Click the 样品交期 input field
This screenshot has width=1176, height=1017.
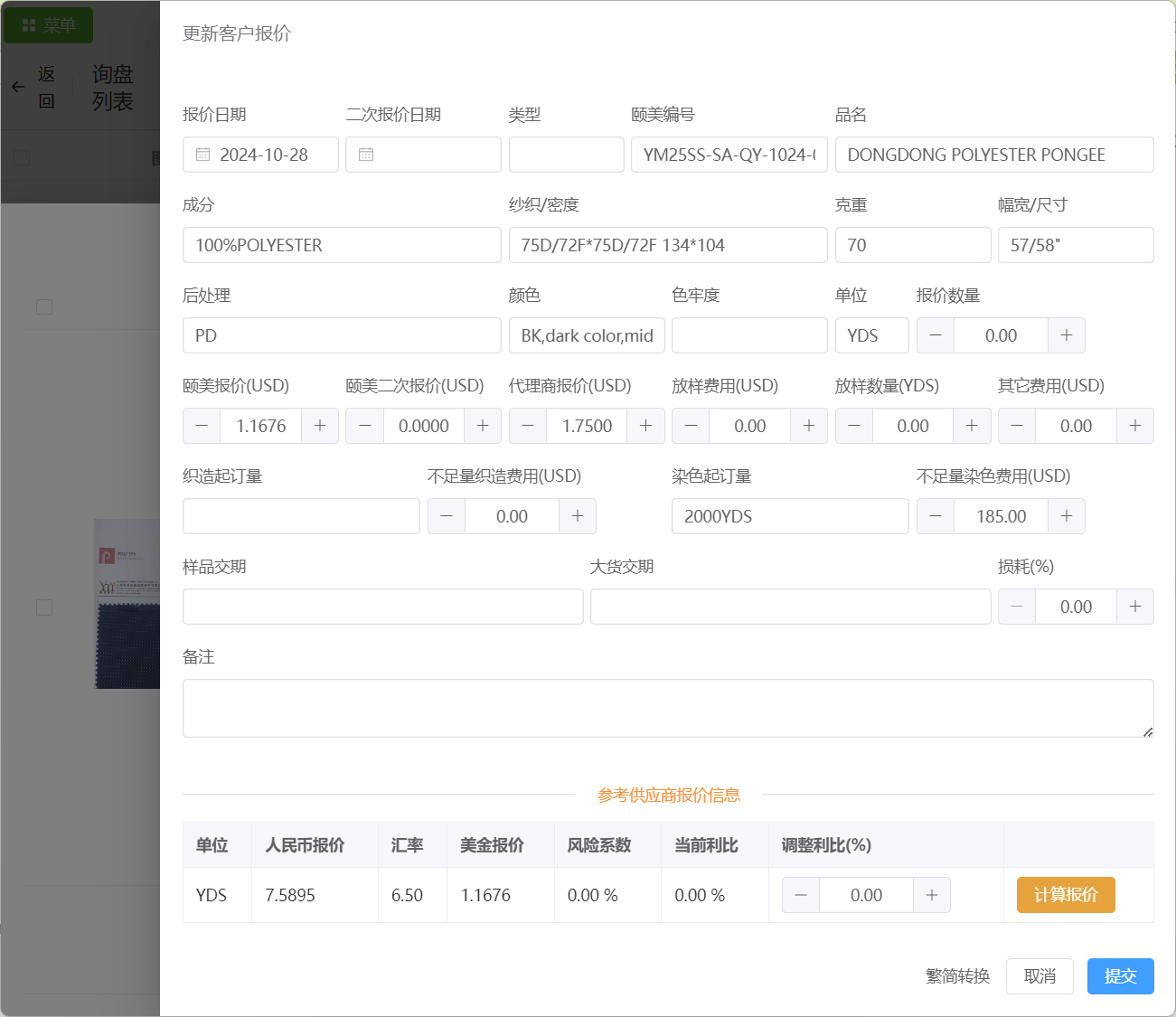click(x=382, y=607)
